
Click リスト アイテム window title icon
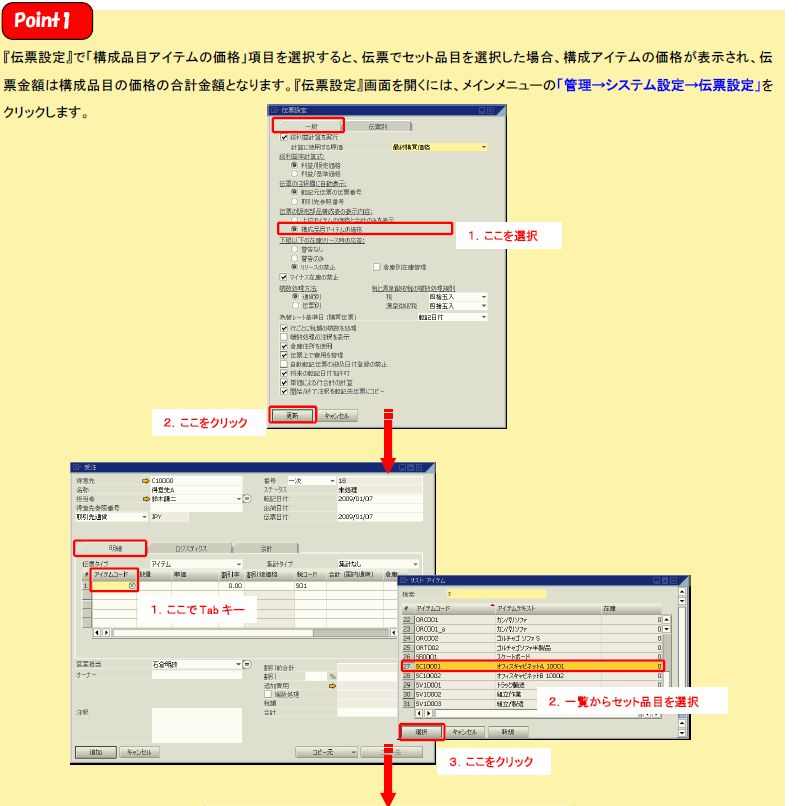click(x=404, y=580)
